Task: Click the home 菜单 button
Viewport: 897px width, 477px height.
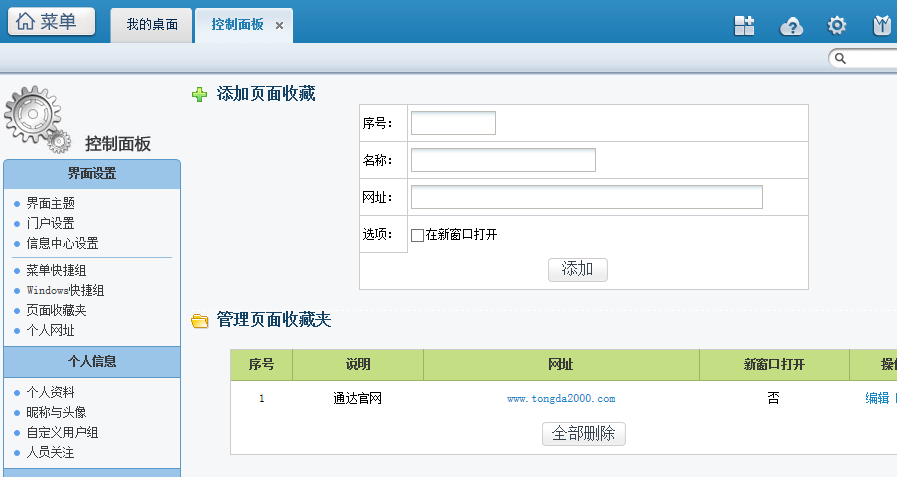Action: tap(51, 22)
